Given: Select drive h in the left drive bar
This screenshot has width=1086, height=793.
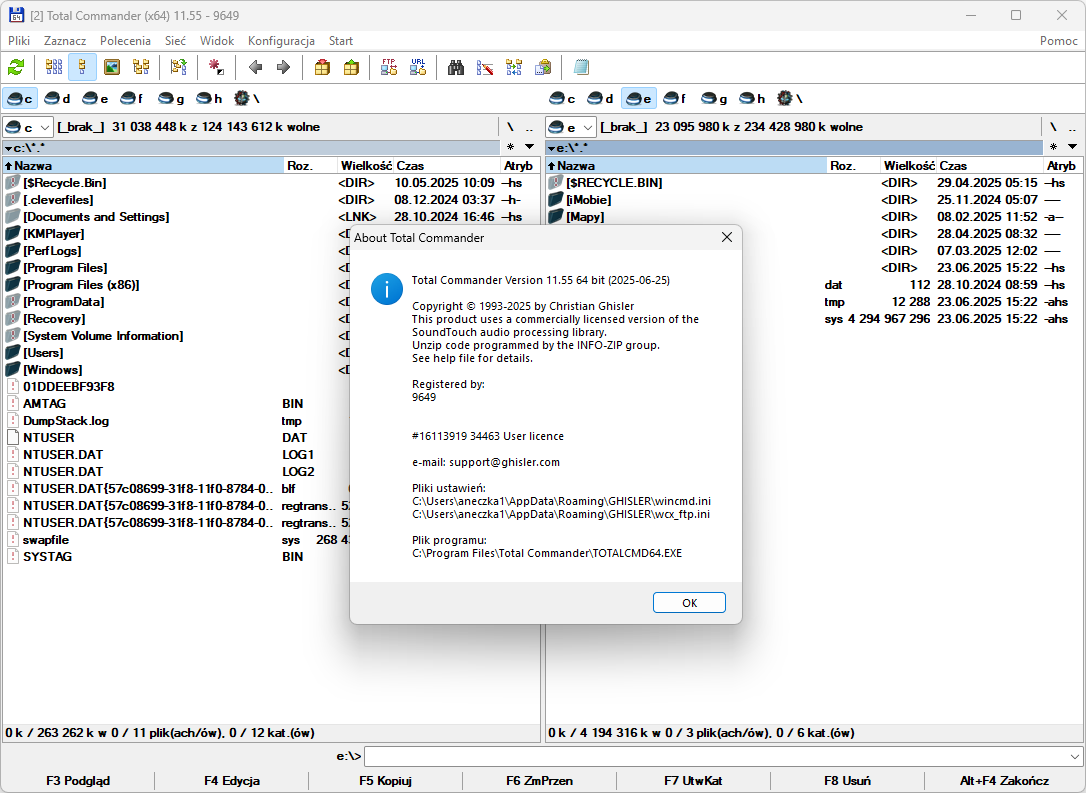Looking at the screenshot, I should tap(209, 98).
